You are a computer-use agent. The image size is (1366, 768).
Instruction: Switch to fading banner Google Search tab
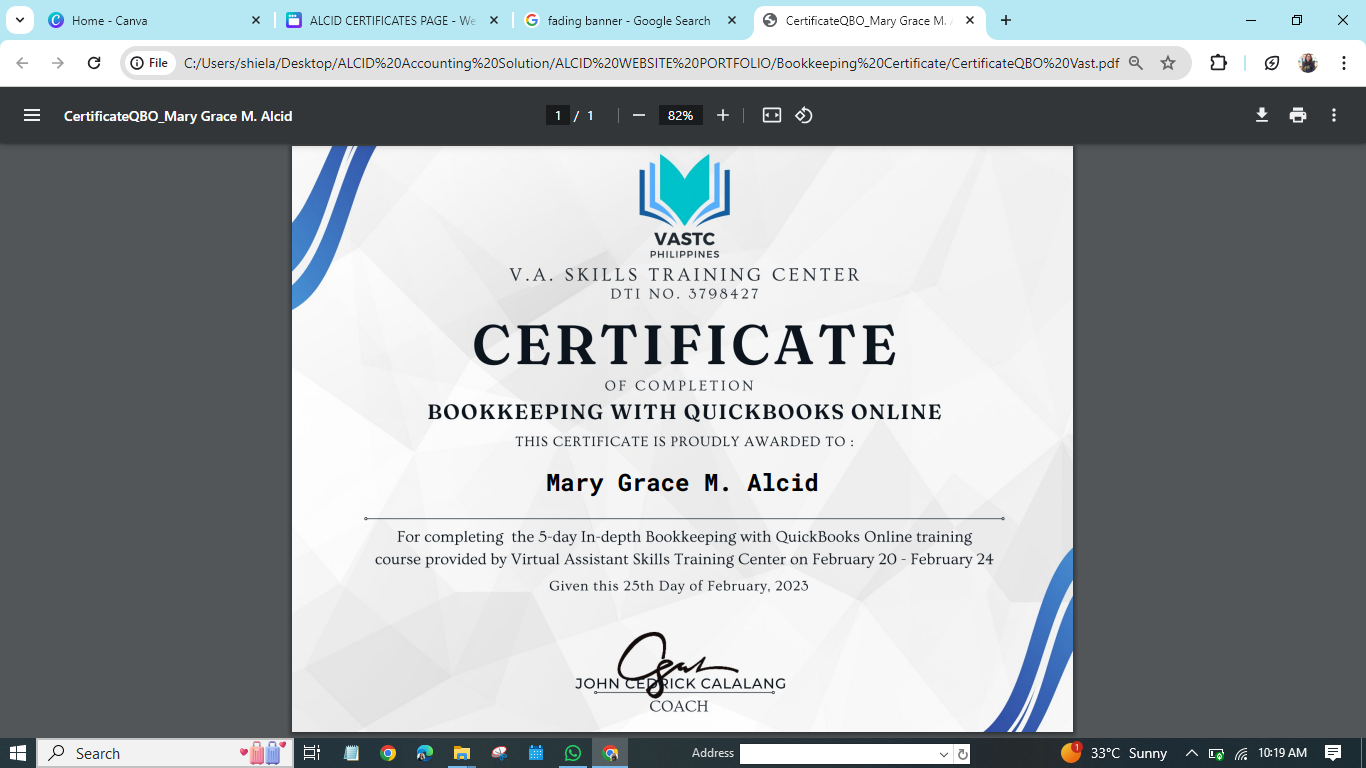click(628, 20)
